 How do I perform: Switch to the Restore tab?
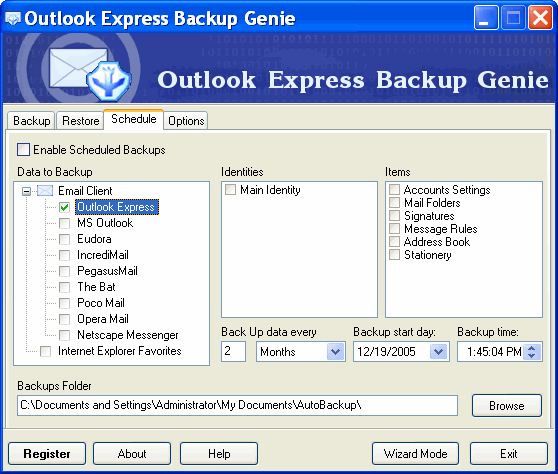pyautogui.click(x=80, y=121)
